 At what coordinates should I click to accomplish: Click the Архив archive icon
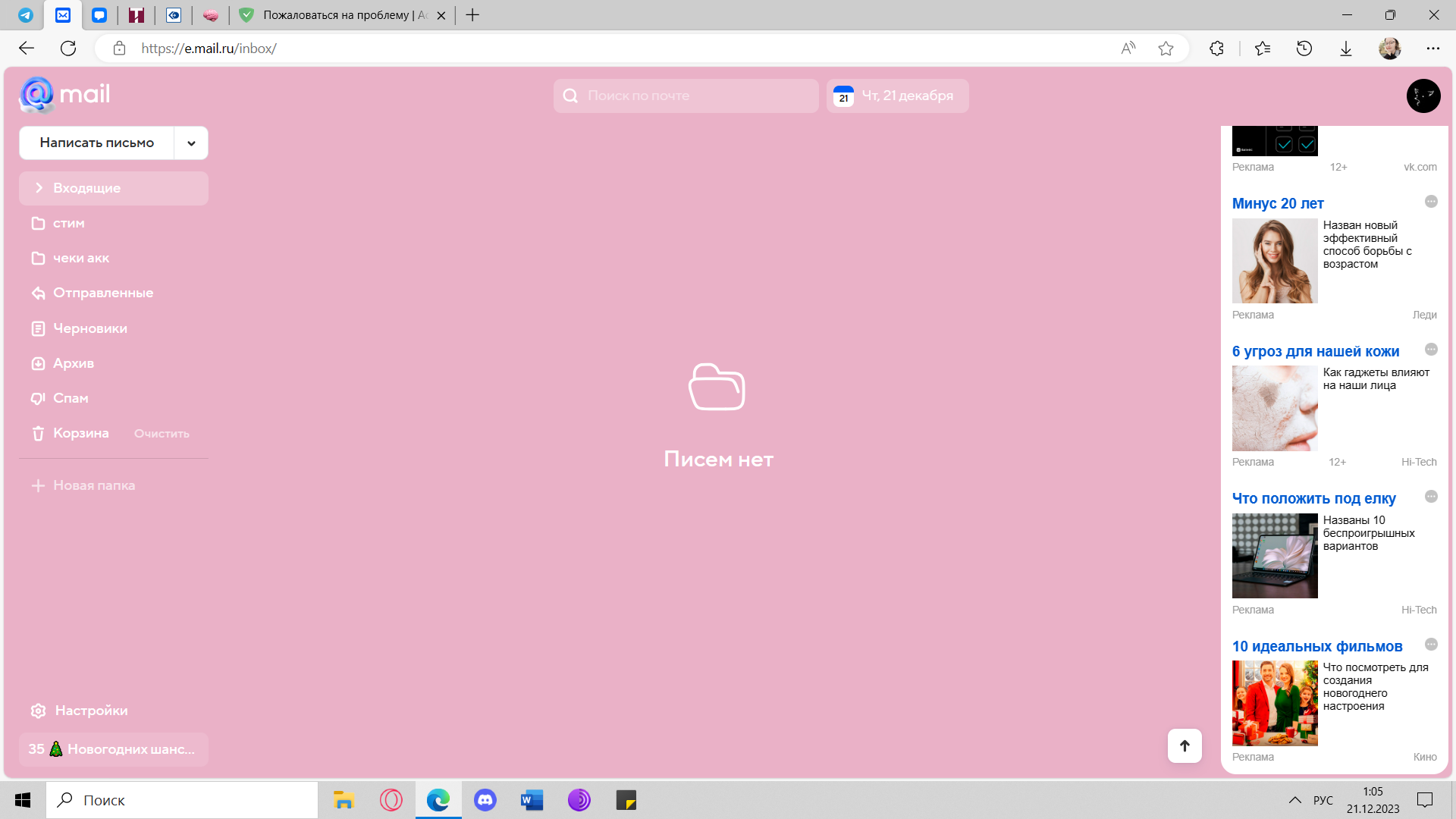38,363
